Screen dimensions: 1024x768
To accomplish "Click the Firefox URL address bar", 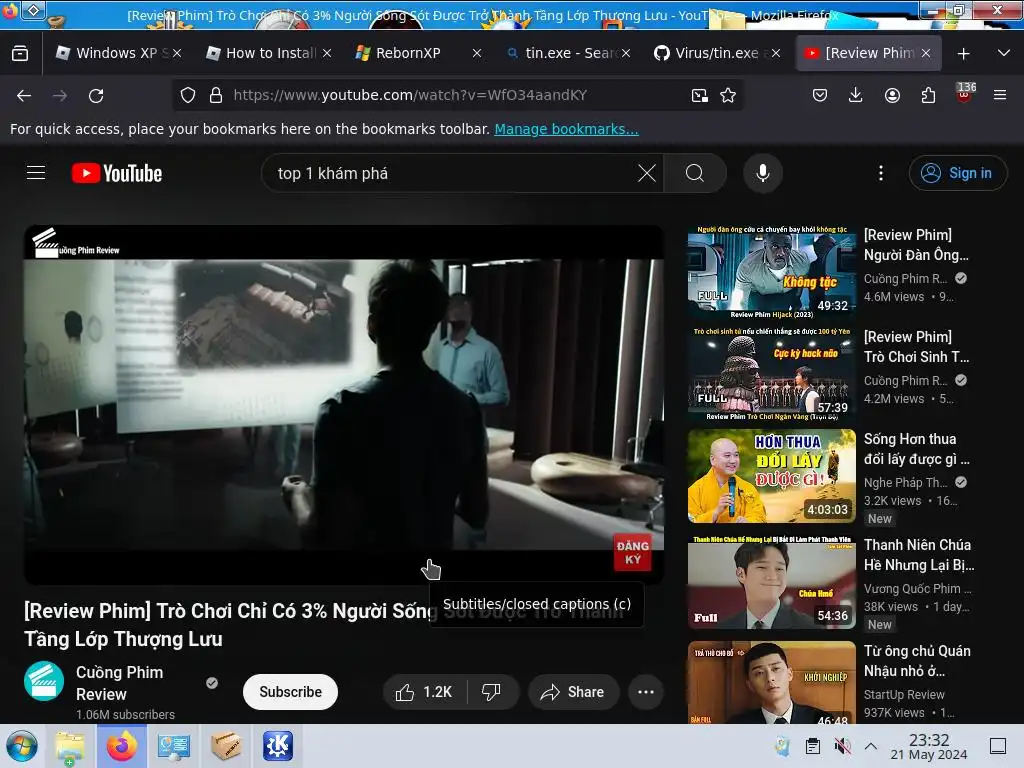I will (x=457, y=95).
